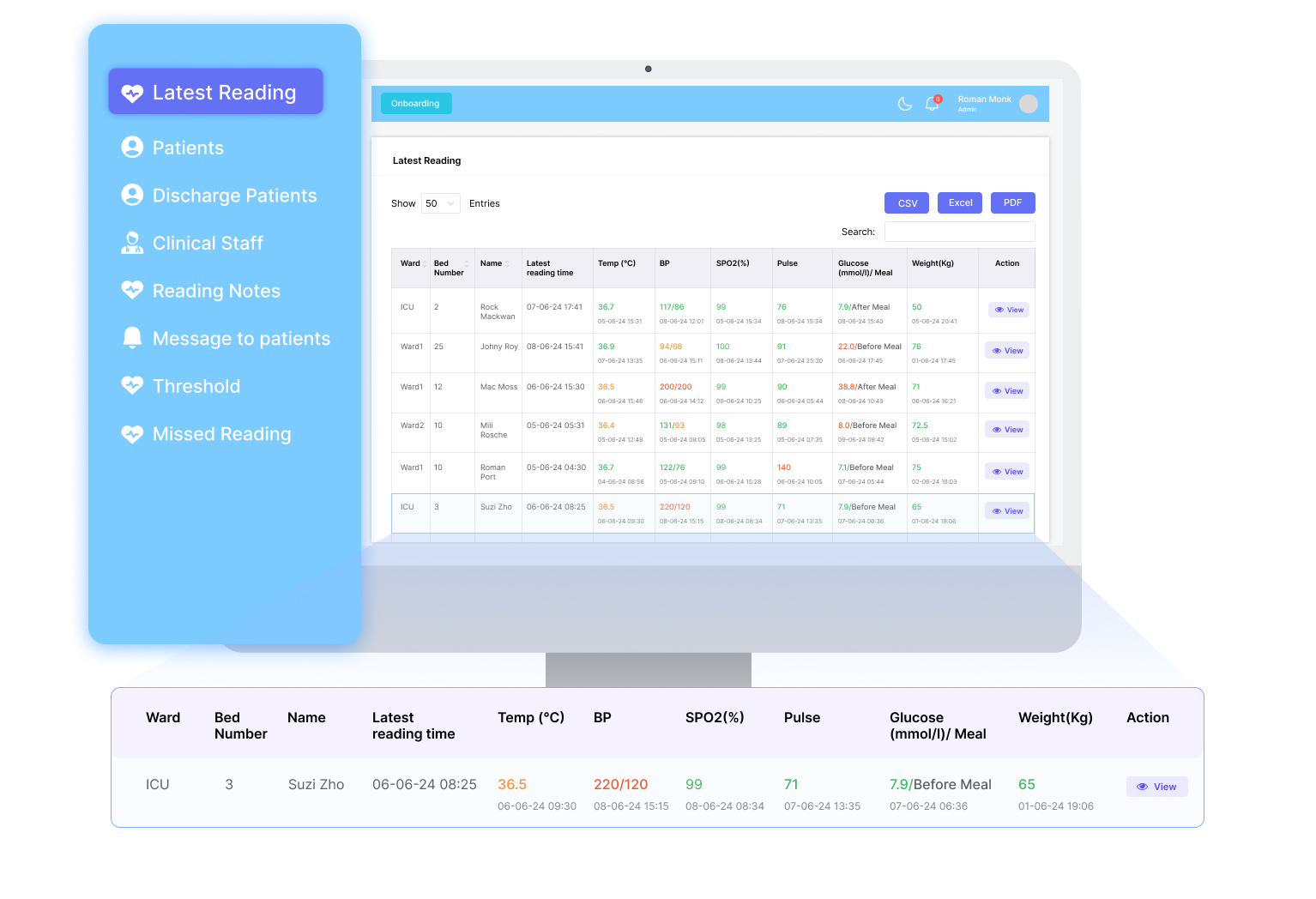Click the Latest Reading card title
1316x899 pixels.
click(426, 160)
